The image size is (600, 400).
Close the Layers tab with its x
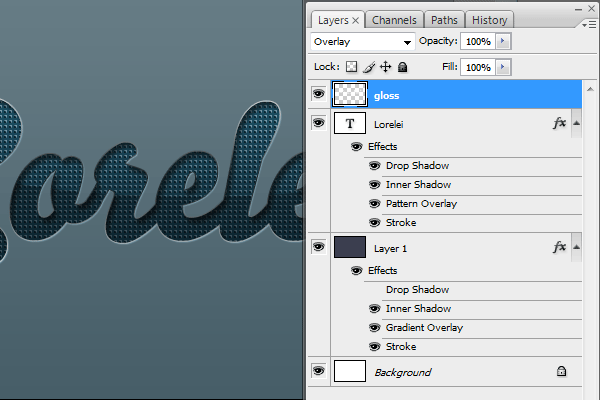[355, 20]
